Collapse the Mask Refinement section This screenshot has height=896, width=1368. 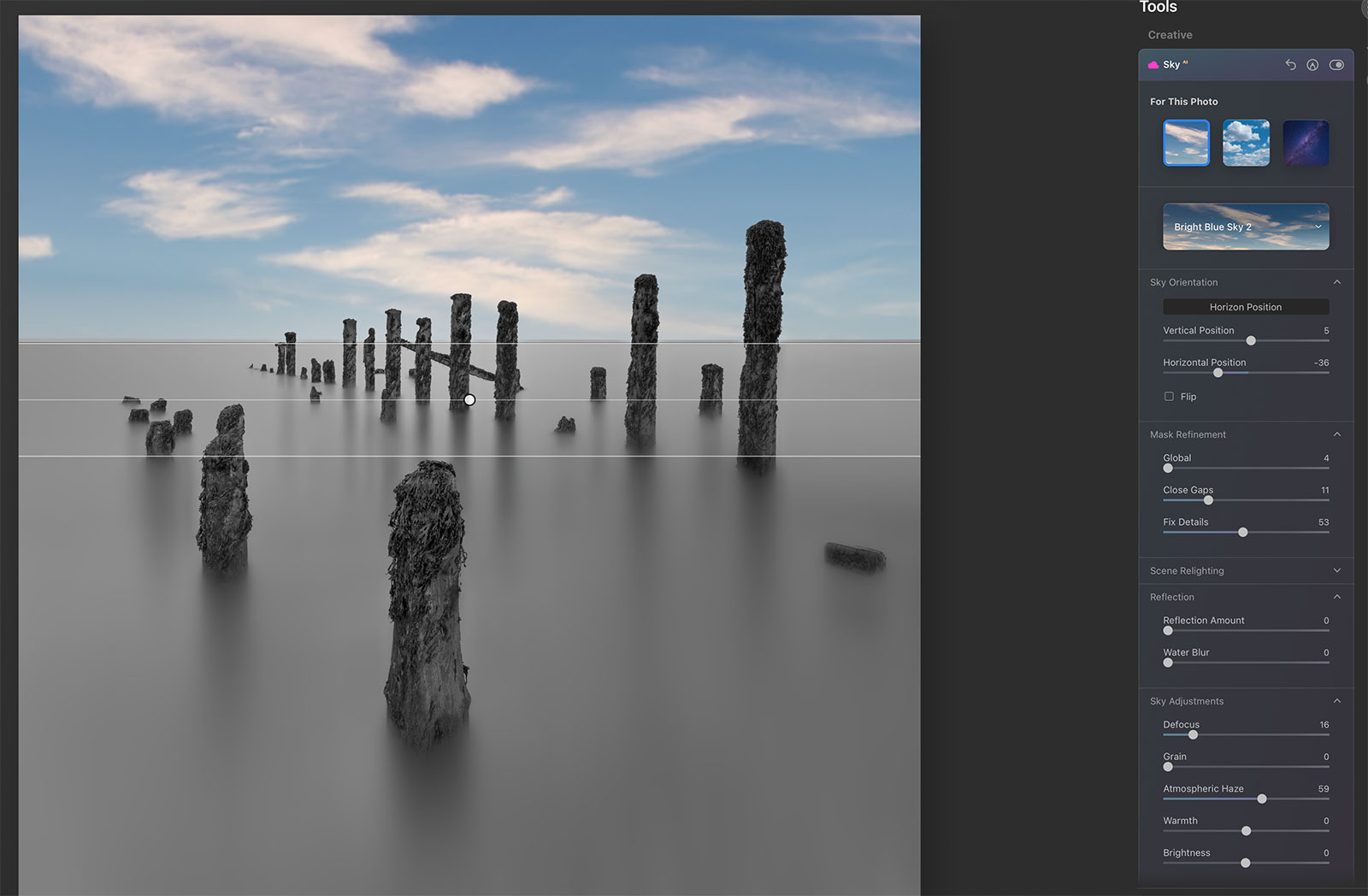tap(1337, 434)
